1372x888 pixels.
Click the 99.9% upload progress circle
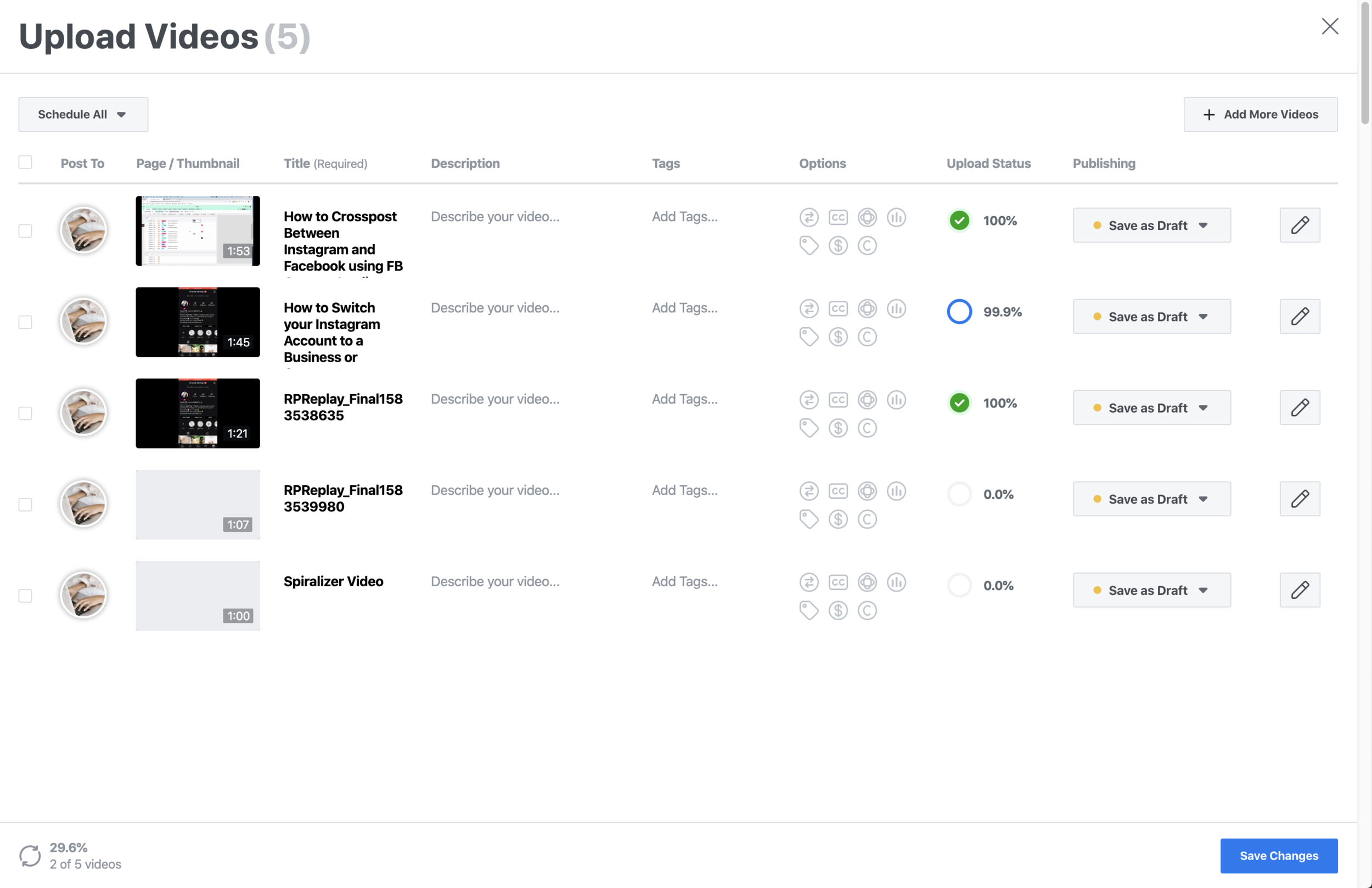point(959,311)
